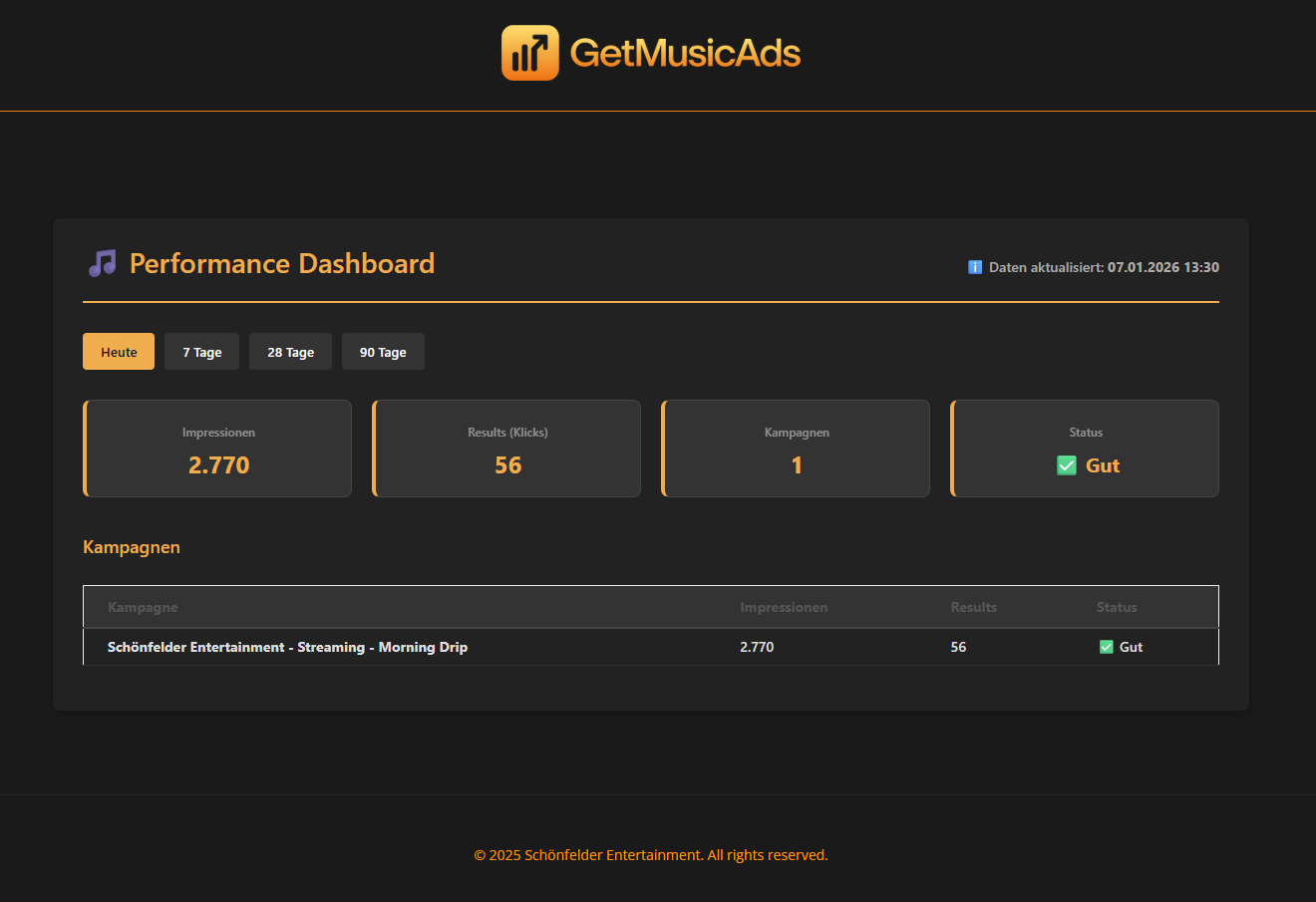Toggle the Heute time filter
1316x902 pixels.
[x=118, y=351]
